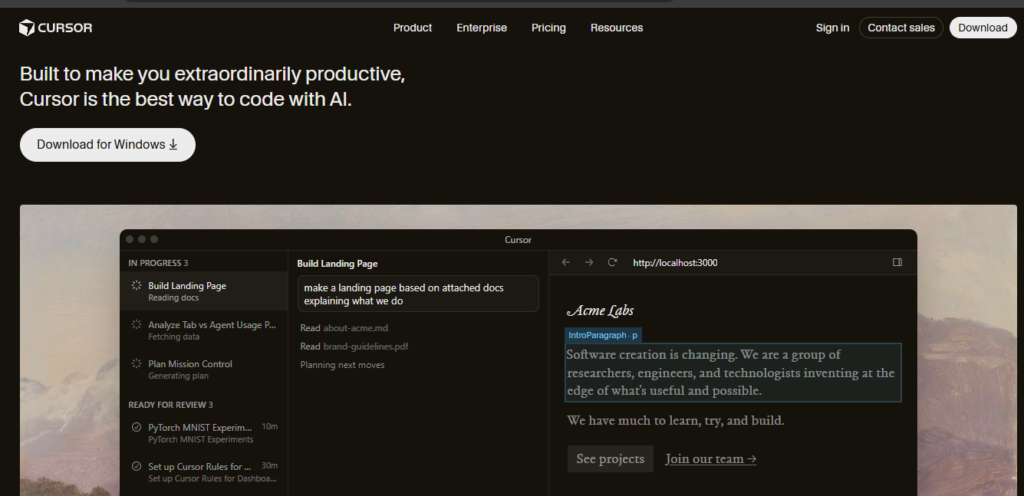The height and width of the screenshot is (496, 1024).
Task: Open the Set up Cursor Rules item
Action: tap(204, 472)
